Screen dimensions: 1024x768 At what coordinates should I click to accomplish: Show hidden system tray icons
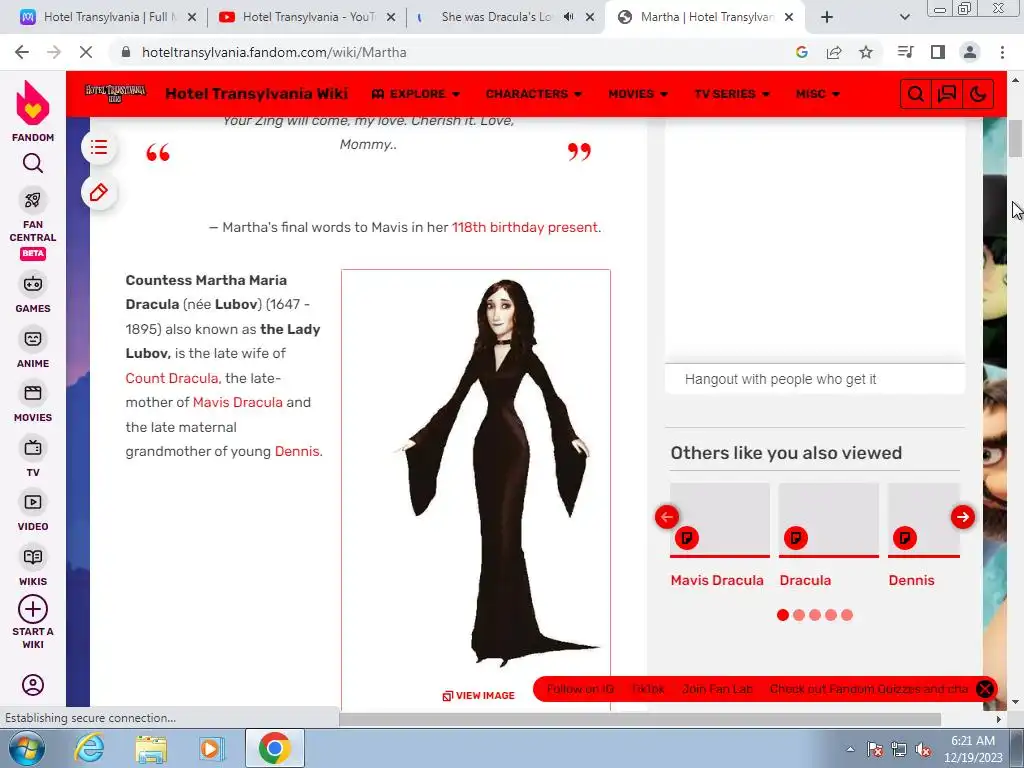pos(850,749)
